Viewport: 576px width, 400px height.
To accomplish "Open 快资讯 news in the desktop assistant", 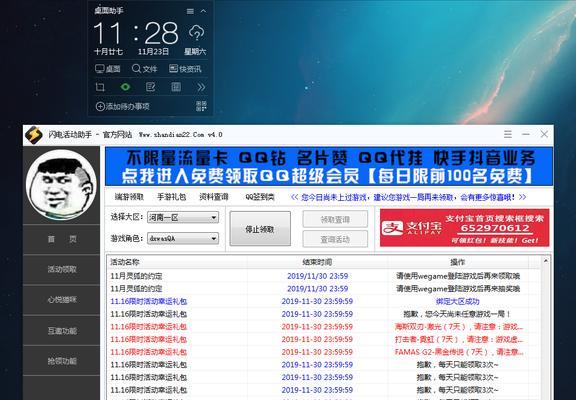I will pyautogui.click(x=185, y=69).
